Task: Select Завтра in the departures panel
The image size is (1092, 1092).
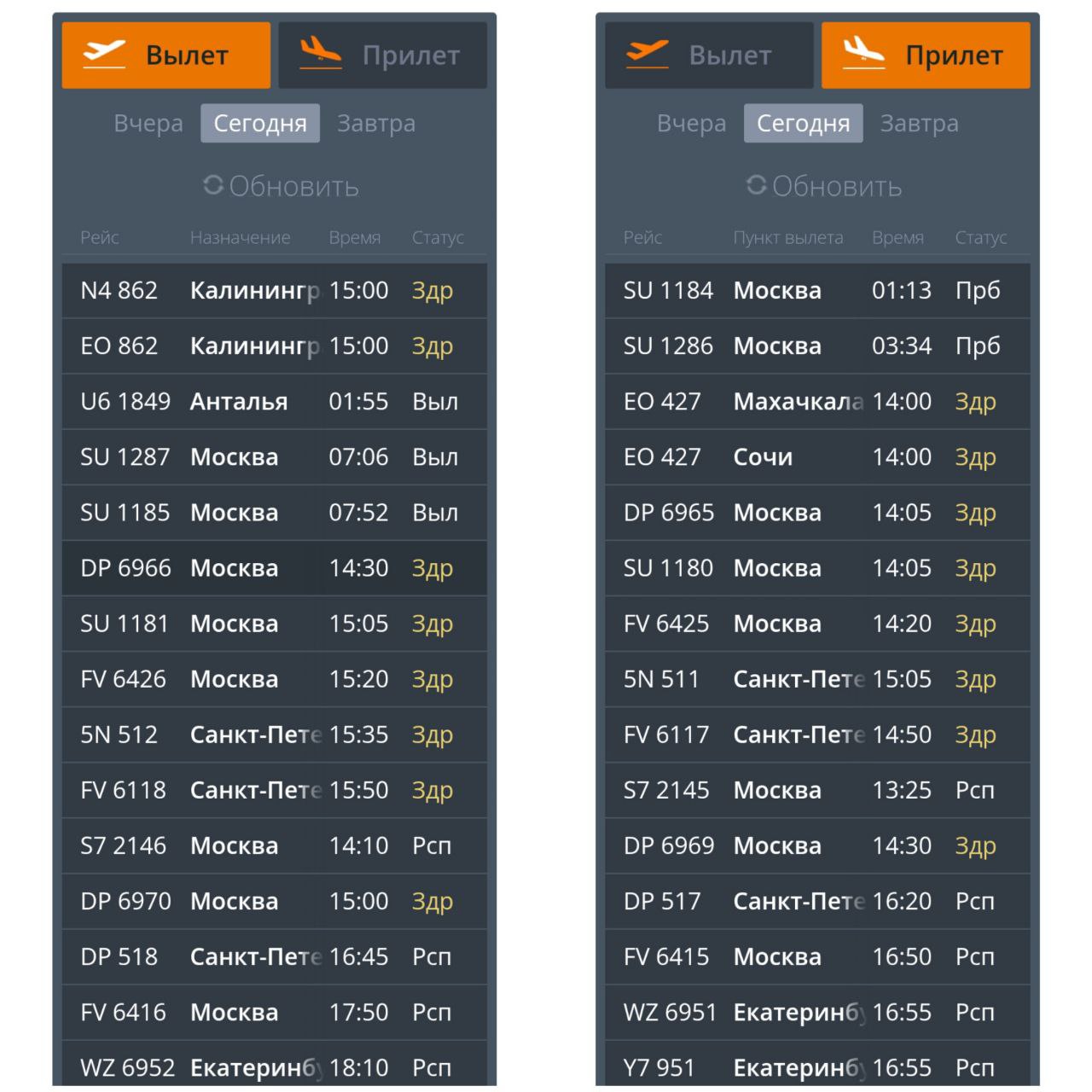Action: (376, 124)
